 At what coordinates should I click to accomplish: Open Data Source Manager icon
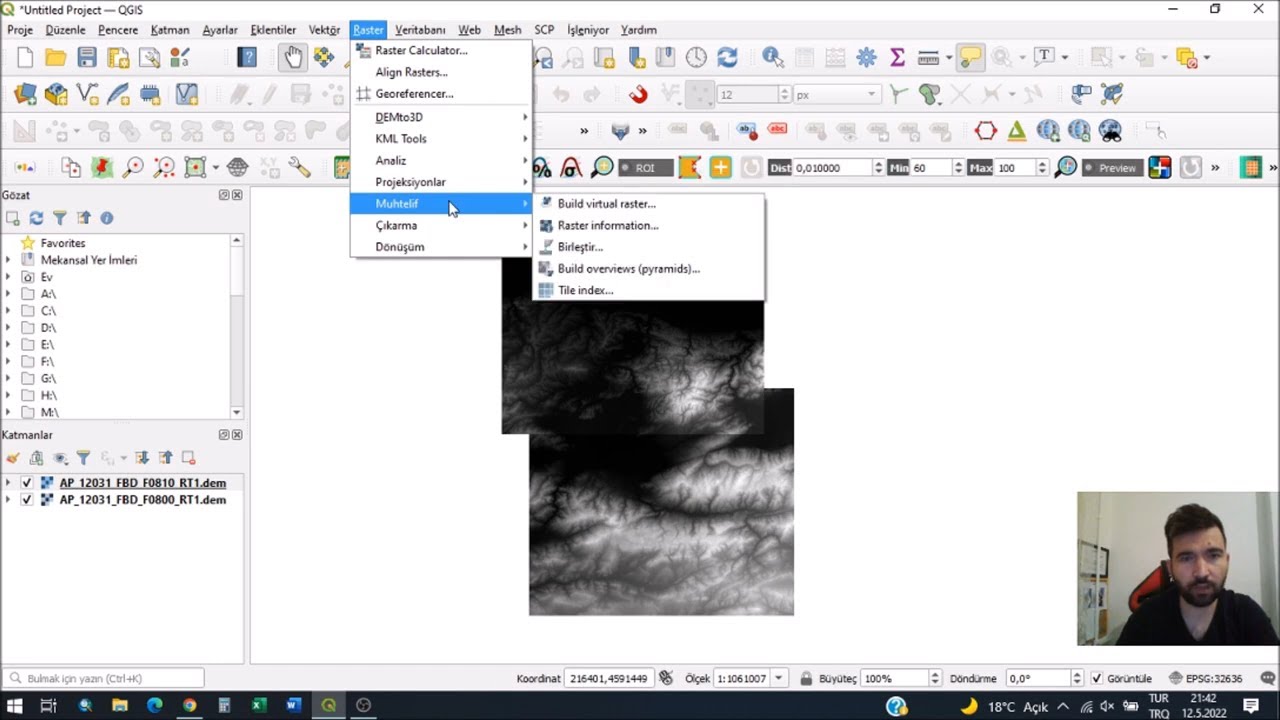(25, 95)
